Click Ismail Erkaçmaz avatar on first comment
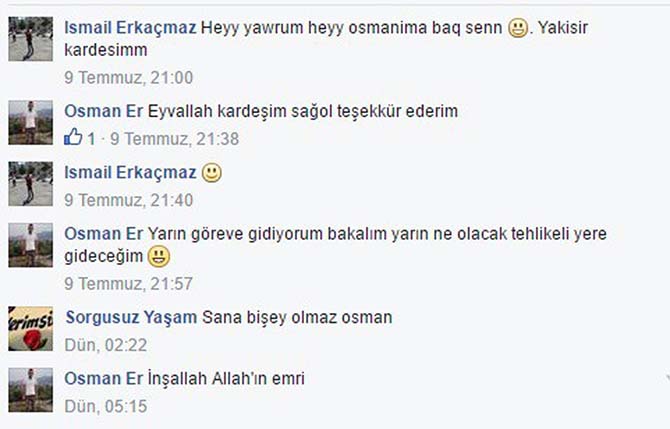Viewport: 670px width, 429px height. tap(31, 39)
